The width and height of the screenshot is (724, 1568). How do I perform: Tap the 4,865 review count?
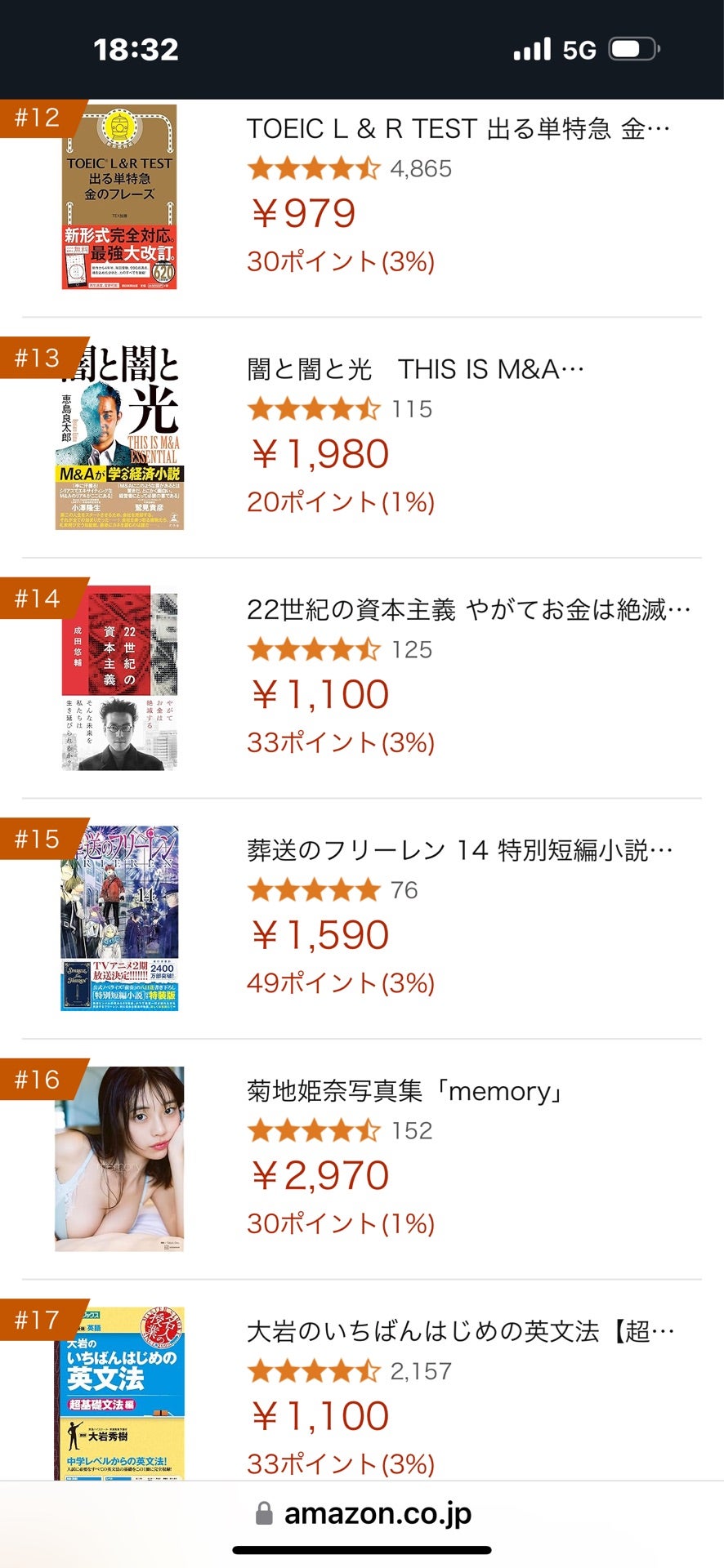421,169
